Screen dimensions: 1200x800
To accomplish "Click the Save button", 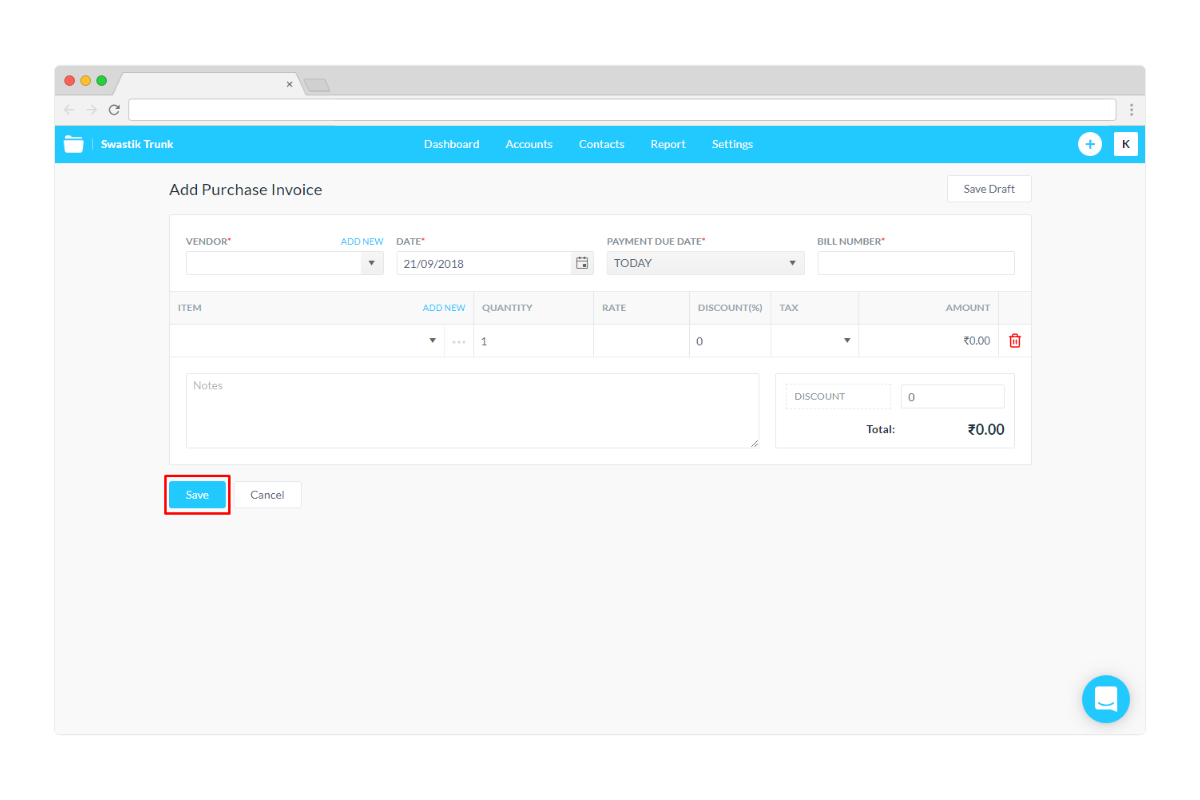I will tap(197, 495).
